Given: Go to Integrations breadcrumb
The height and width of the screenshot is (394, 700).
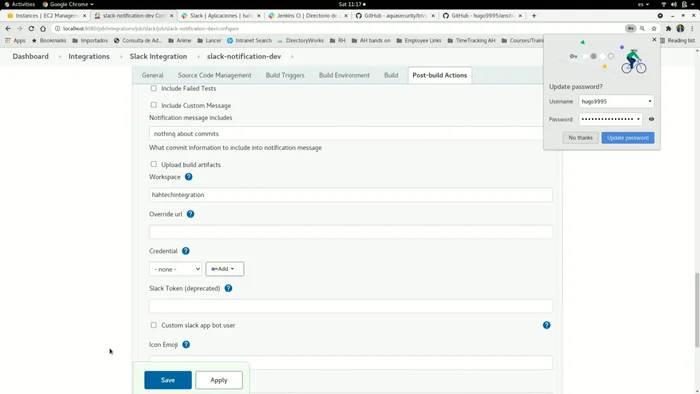Looking at the screenshot, I should 89,57.
